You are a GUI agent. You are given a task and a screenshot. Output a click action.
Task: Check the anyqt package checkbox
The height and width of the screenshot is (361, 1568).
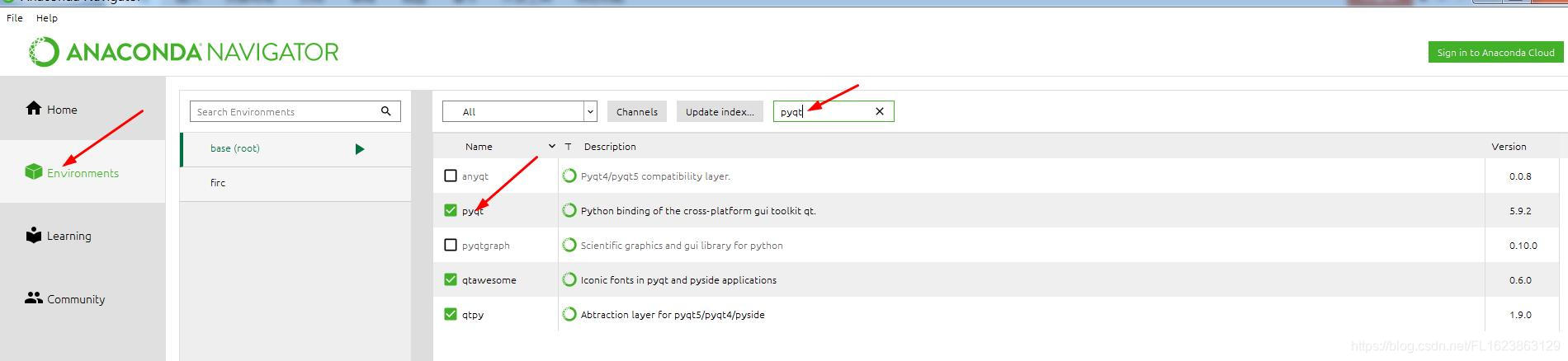point(451,176)
